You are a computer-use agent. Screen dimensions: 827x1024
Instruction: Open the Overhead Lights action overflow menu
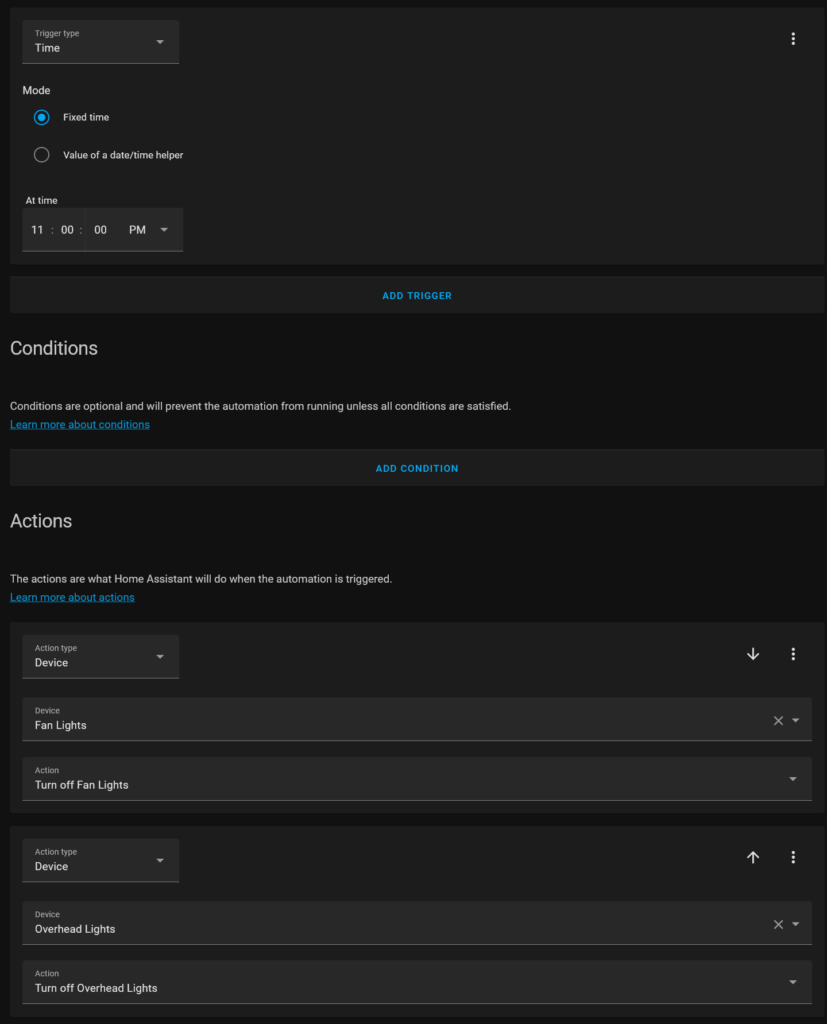(x=793, y=857)
